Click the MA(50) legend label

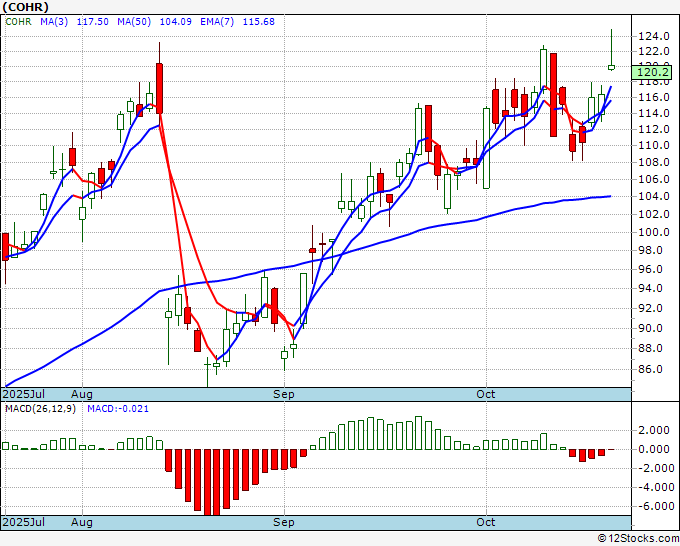pos(134,22)
